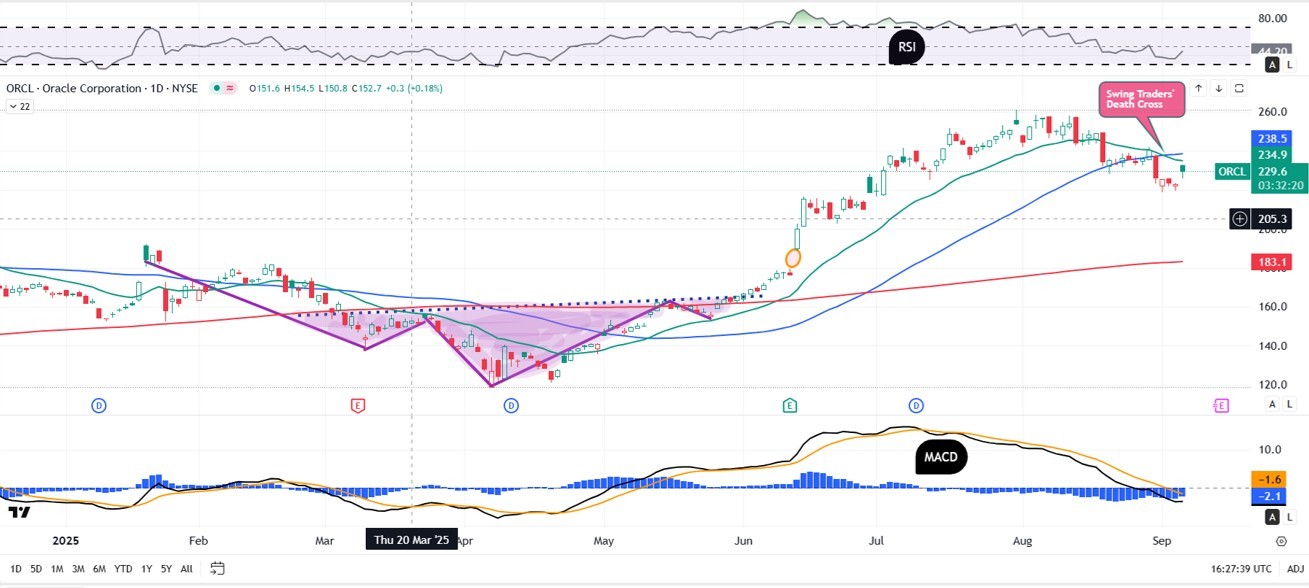Select the 6M time range
The image size is (1309, 588).
(x=99, y=568)
